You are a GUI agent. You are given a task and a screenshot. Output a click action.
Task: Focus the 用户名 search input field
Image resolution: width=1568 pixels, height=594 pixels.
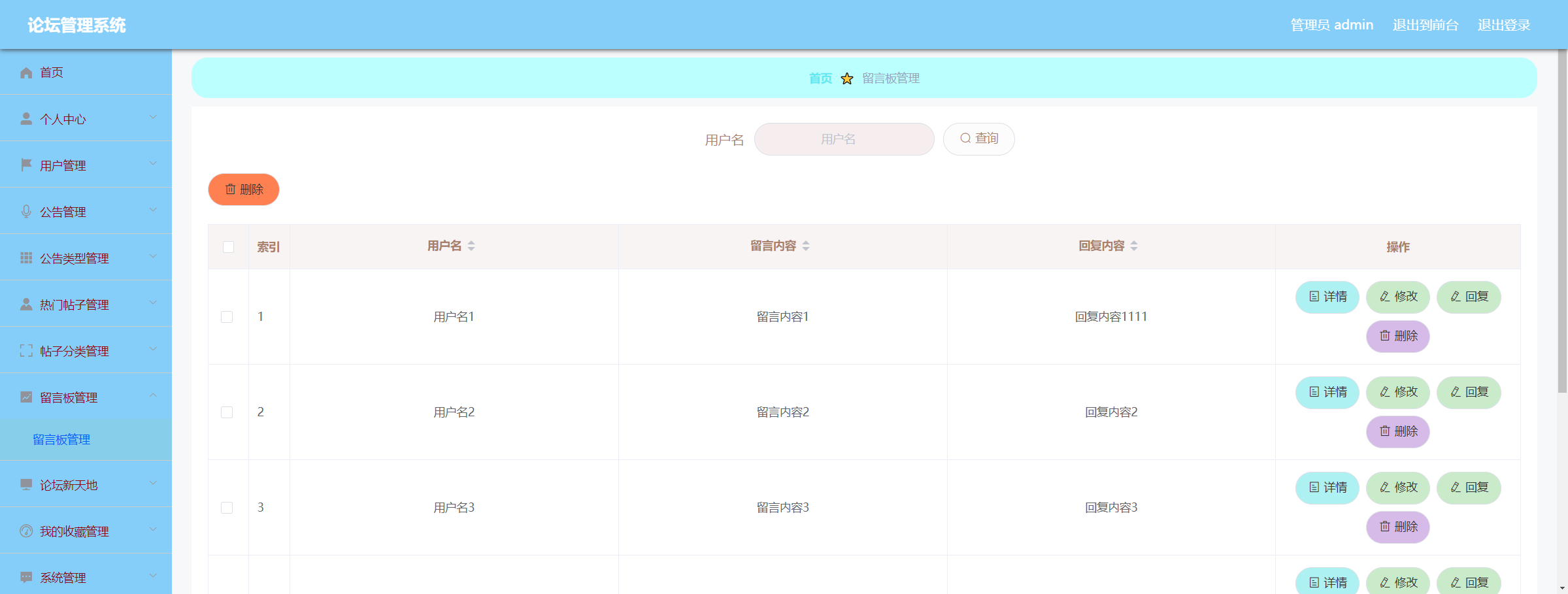(844, 139)
